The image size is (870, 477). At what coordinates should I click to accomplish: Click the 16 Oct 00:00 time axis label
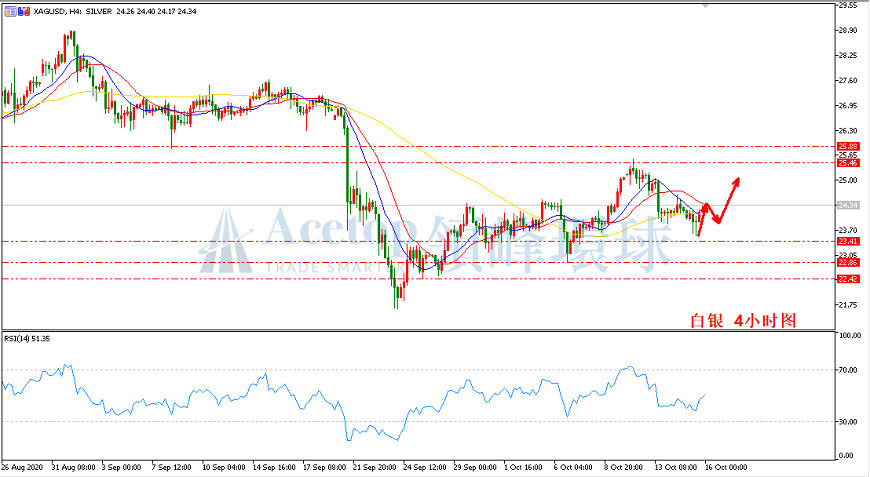(726, 468)
